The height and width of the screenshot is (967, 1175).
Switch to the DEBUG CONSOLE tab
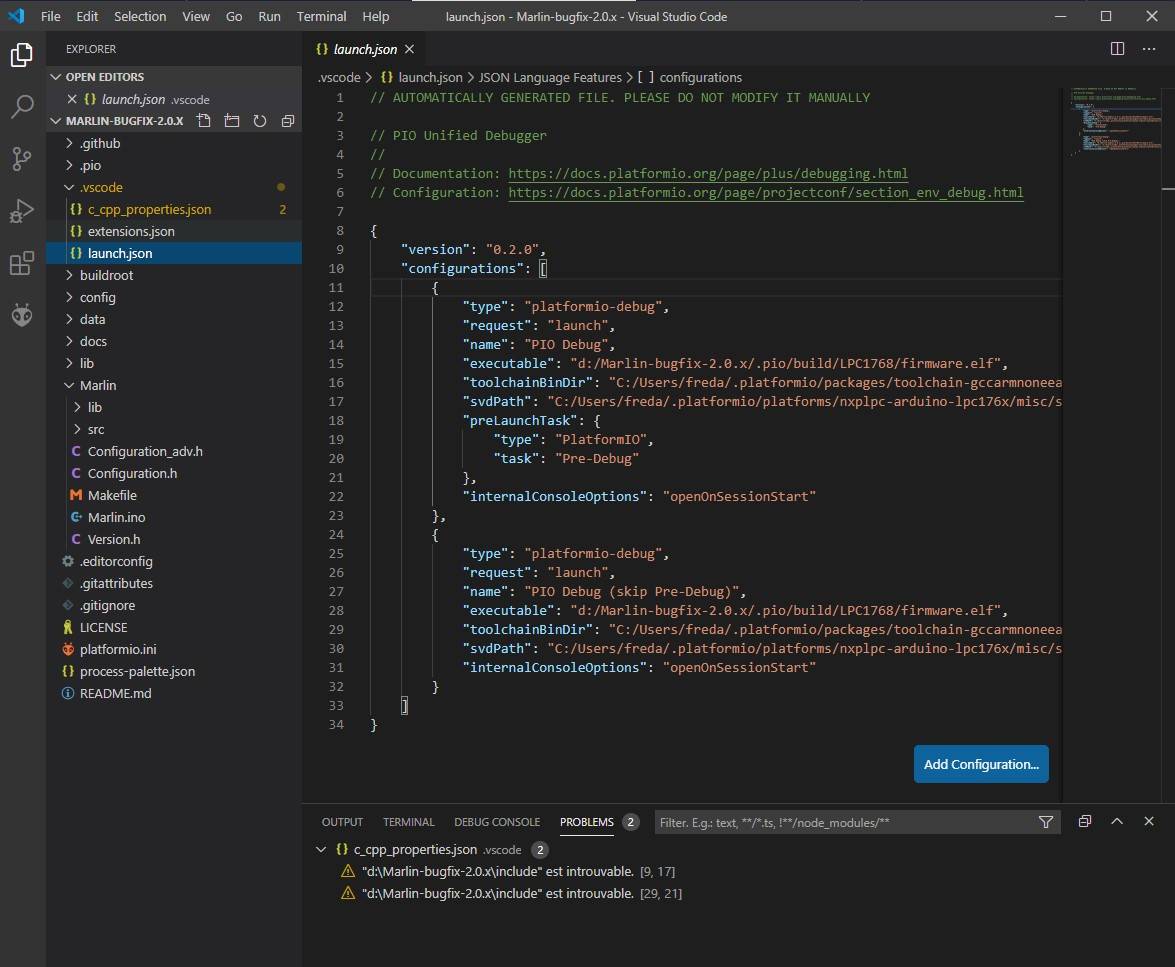click(x=497, y=822)
